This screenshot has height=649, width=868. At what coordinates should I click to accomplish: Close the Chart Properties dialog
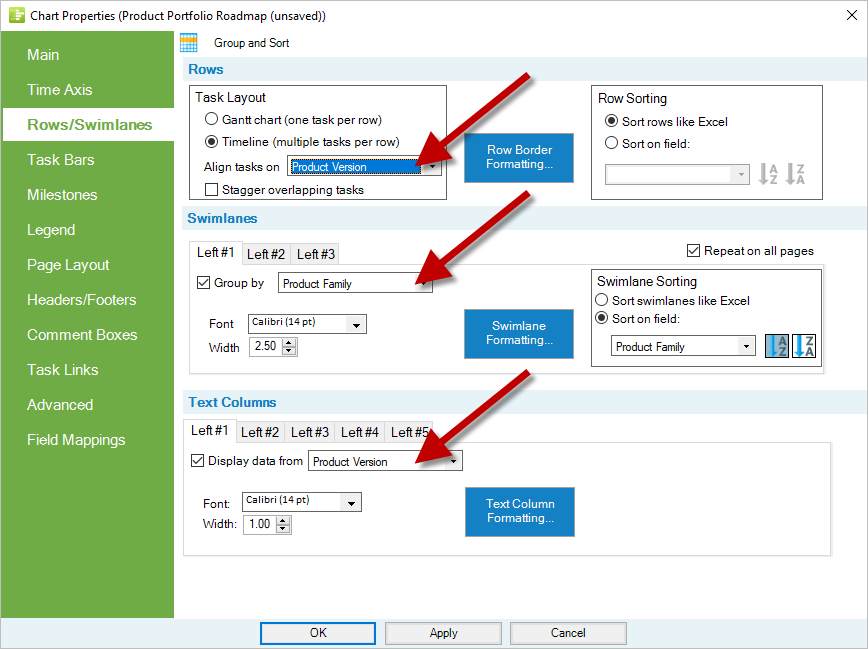852,15
